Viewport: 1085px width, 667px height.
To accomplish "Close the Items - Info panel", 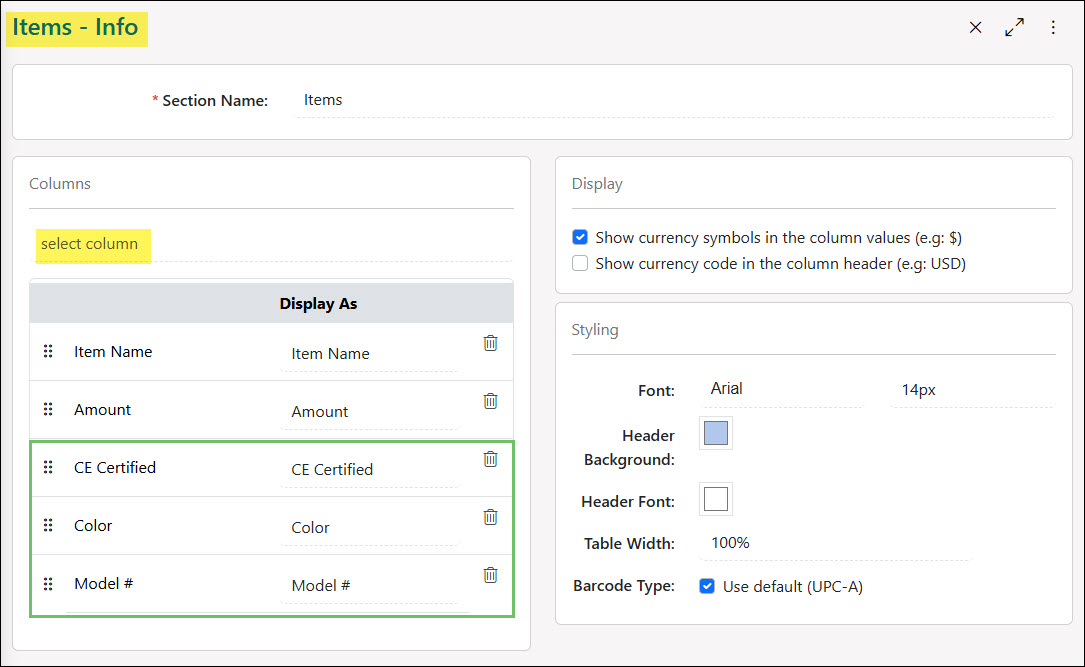I will point(976,28).
